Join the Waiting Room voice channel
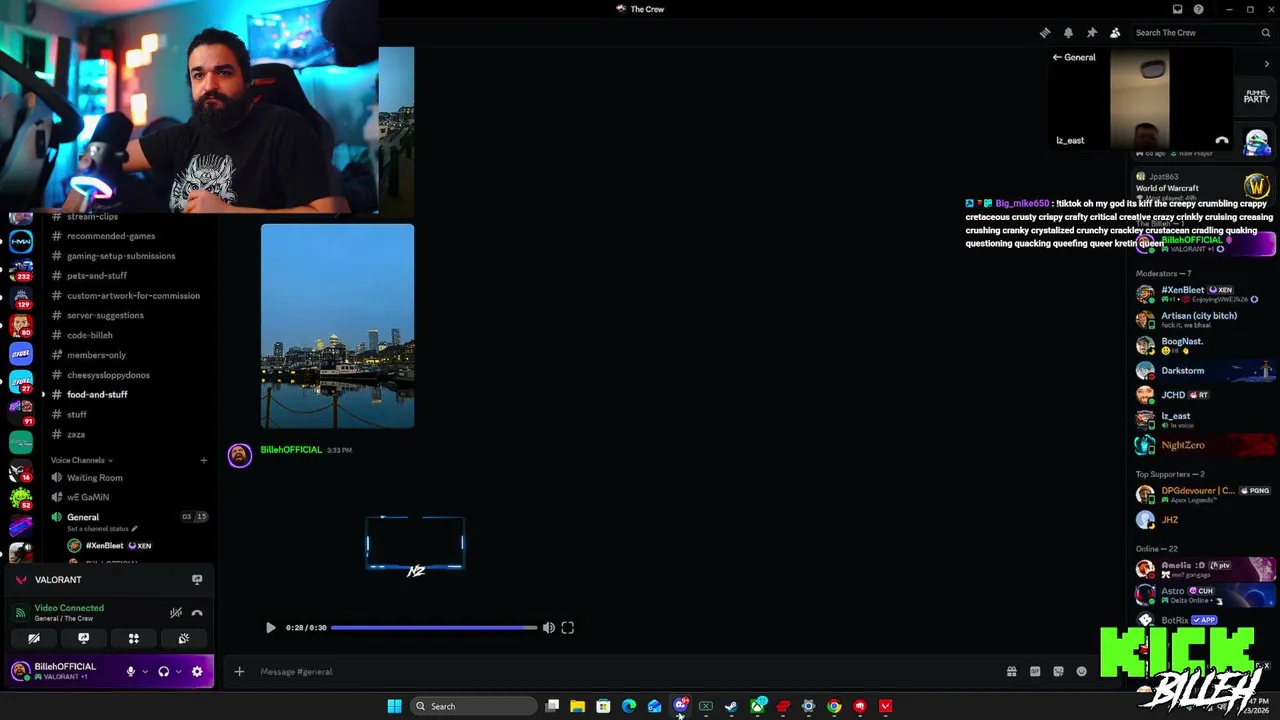Screen dimensions: 1280x720 pos(94,478)
